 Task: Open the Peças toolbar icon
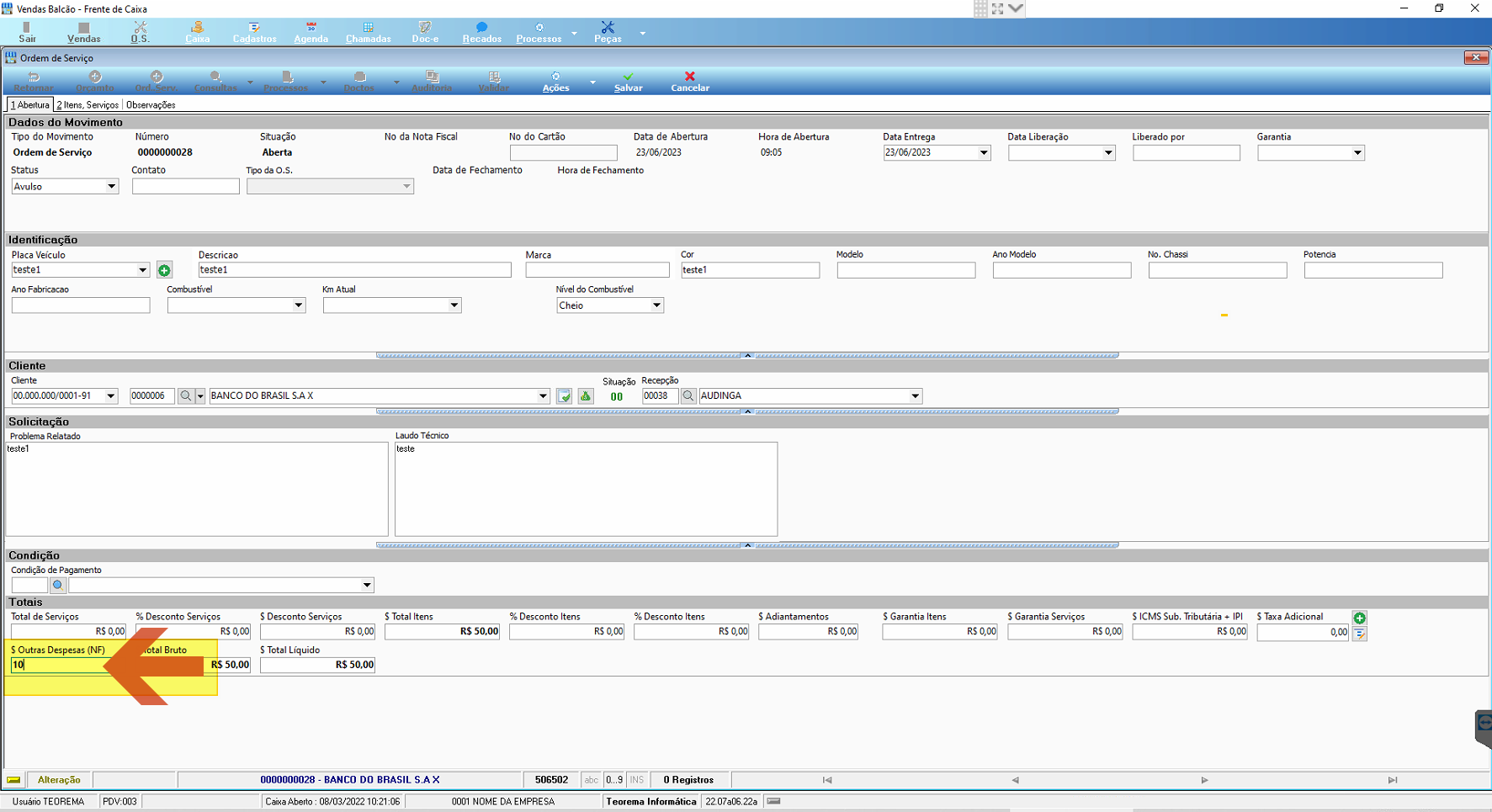coord(608,32)
